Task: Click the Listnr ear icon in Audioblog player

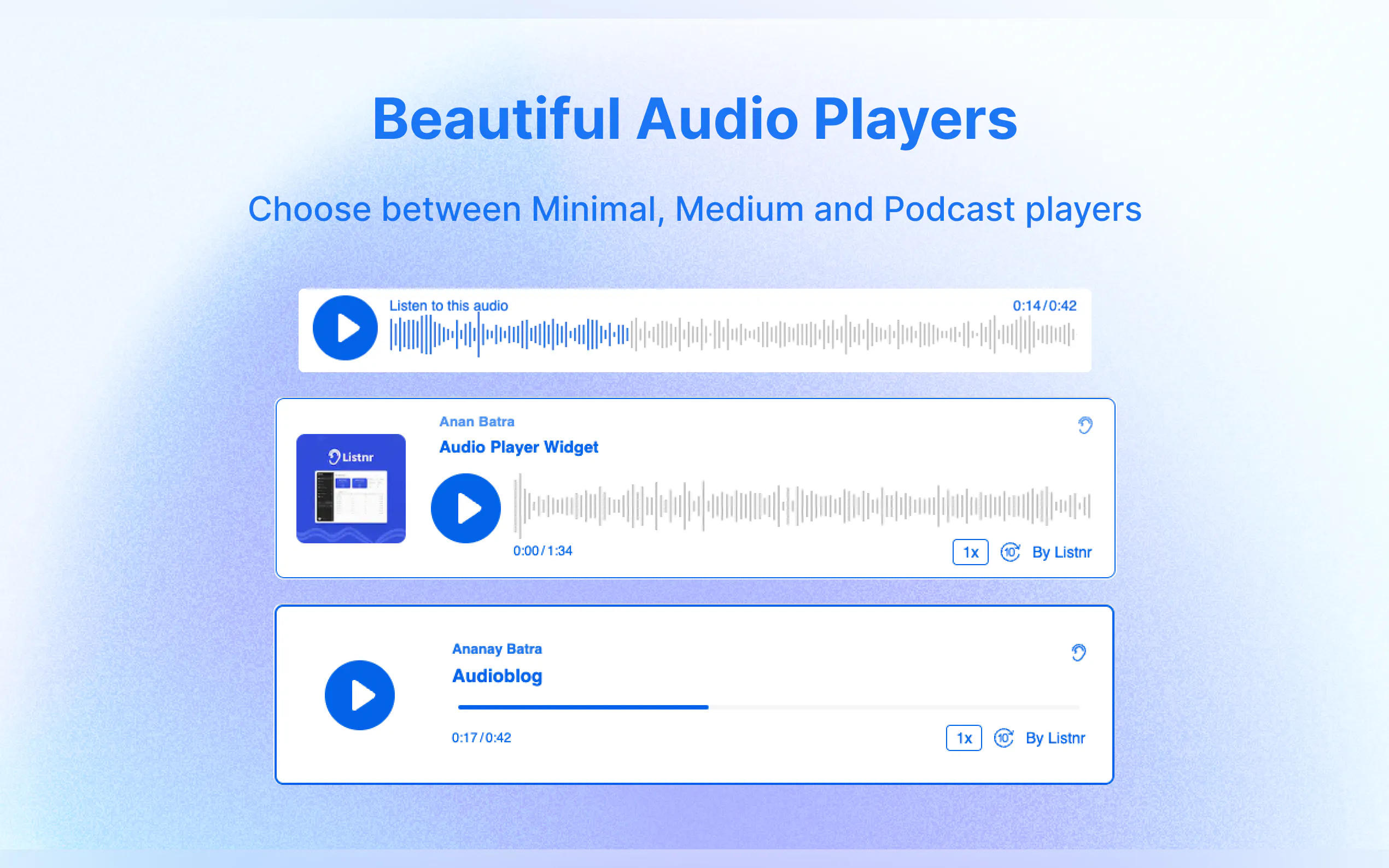Action: (1078, 652)
